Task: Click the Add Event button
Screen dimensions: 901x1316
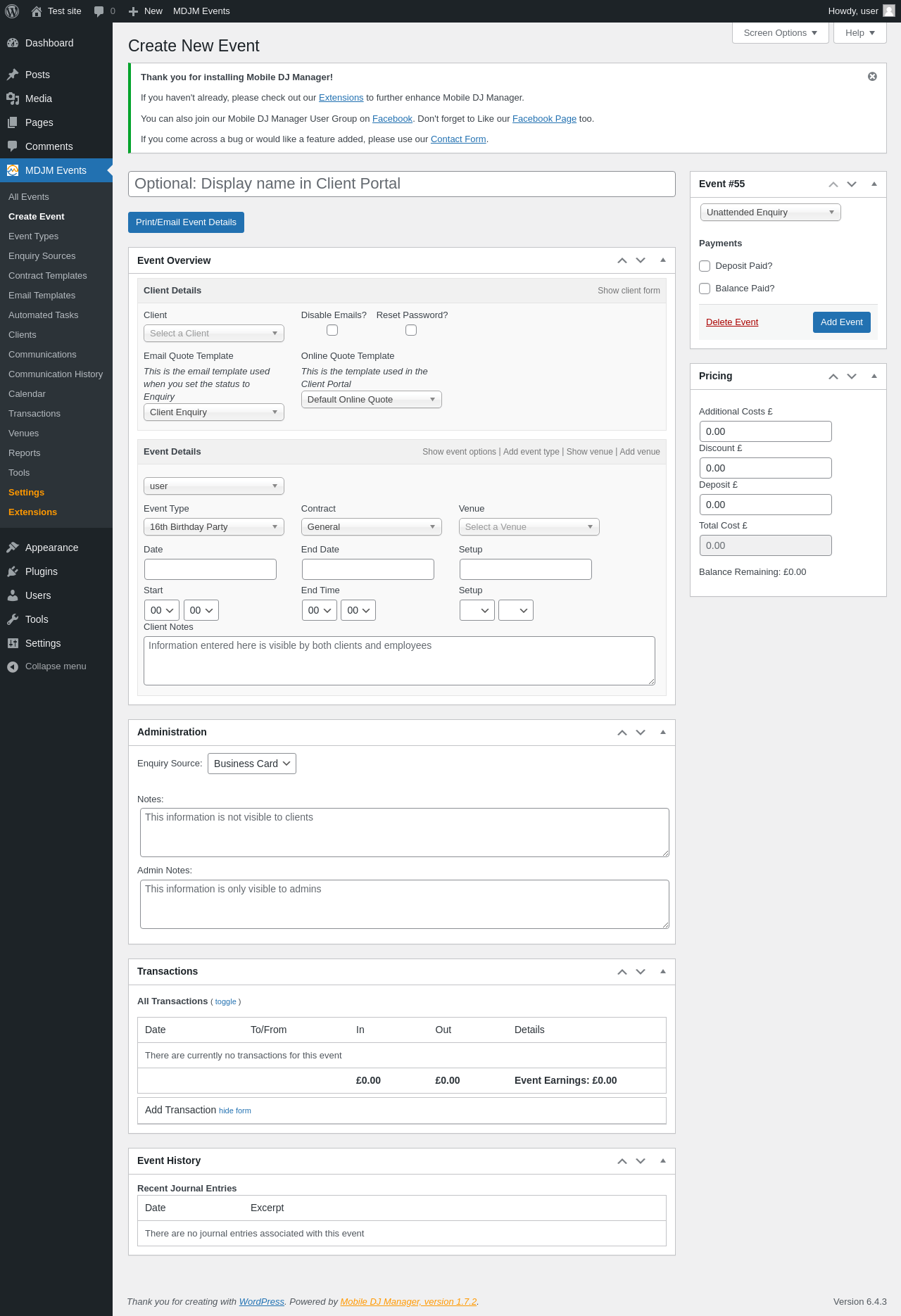Action: [x=841, y=322]
